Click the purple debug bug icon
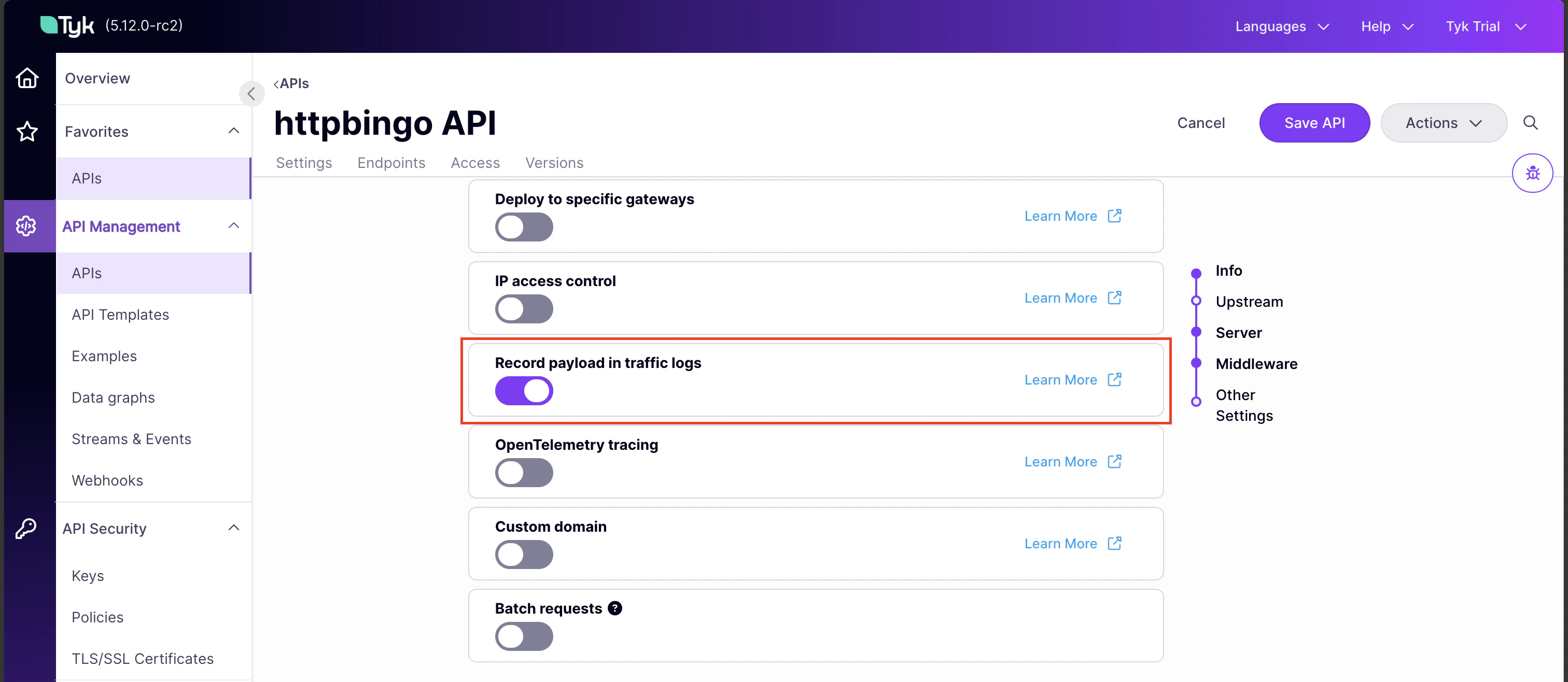1568x682 pixels. point(1533,173)
